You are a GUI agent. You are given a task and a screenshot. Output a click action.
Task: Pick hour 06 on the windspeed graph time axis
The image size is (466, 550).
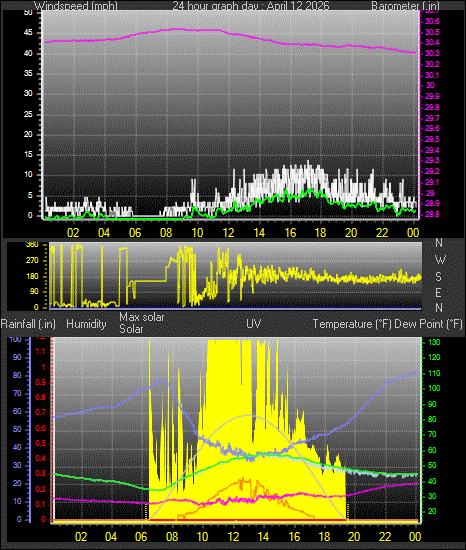tap(135, 233)
